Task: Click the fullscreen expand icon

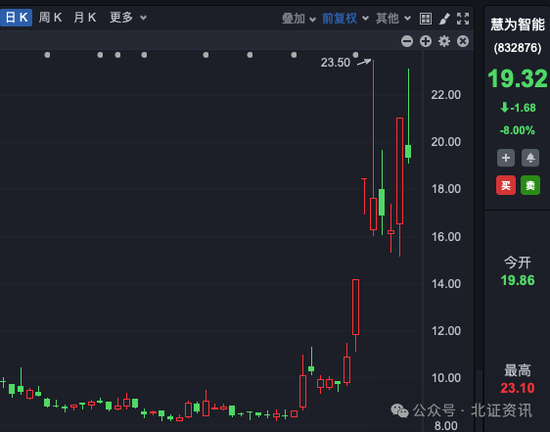Action: click(463, 19)
